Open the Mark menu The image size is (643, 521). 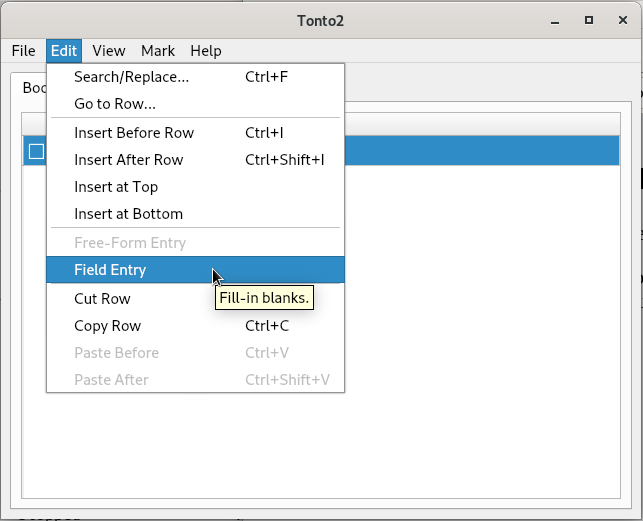click(158, 51)
